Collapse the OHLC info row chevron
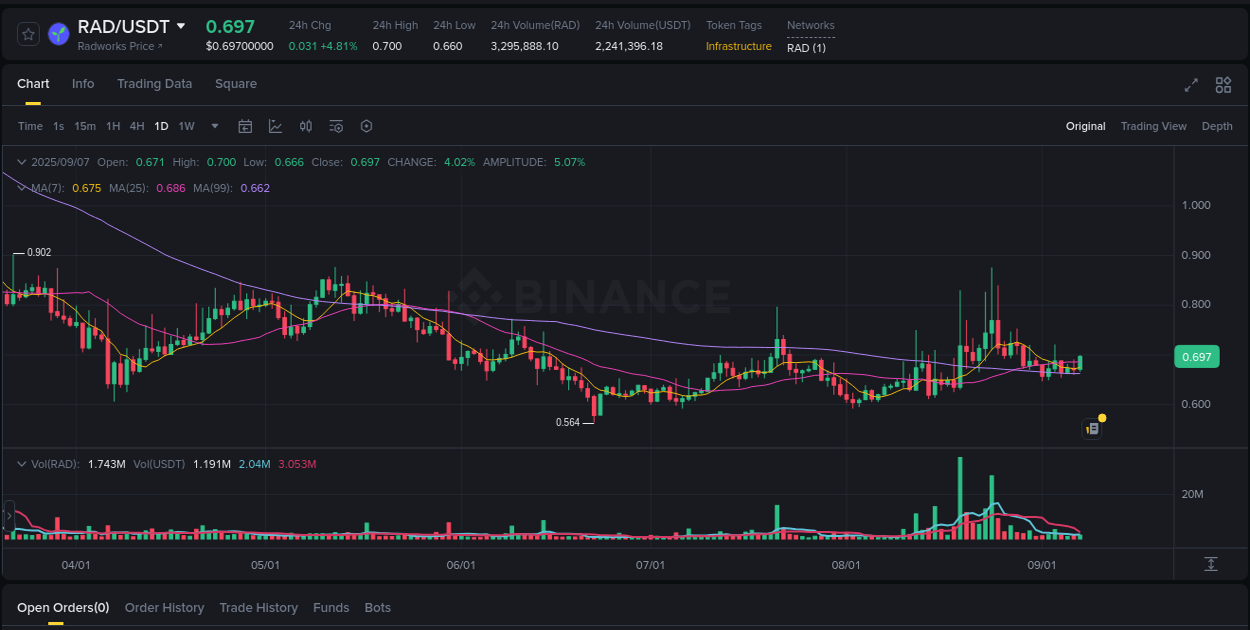This screenshot has width=1250, height=630. pyautogui.click(x=22, y=161)
